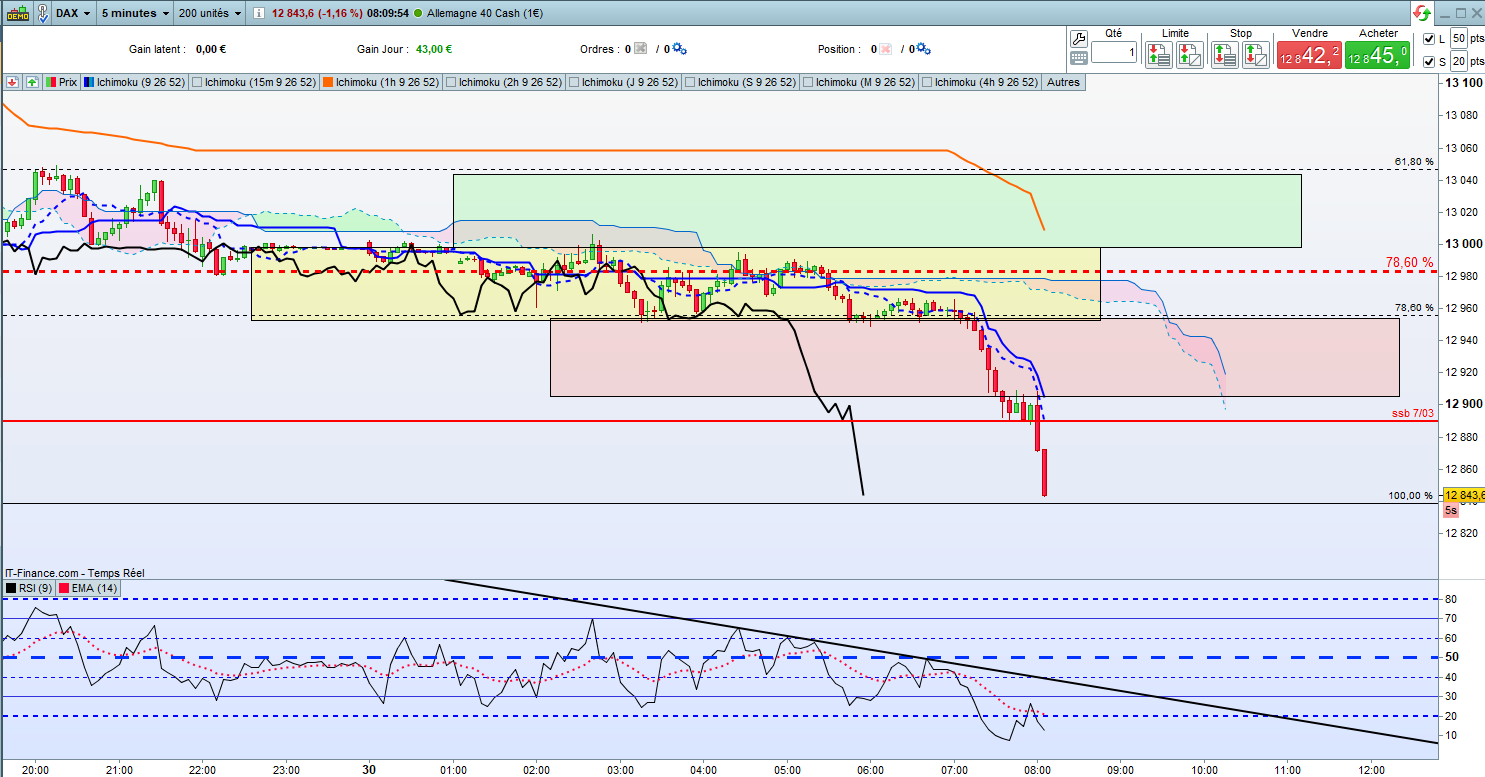Click the Position label in the summary bar
Image resolution: width=1485 pixels, height=777 pixels.
coord(839,49)
